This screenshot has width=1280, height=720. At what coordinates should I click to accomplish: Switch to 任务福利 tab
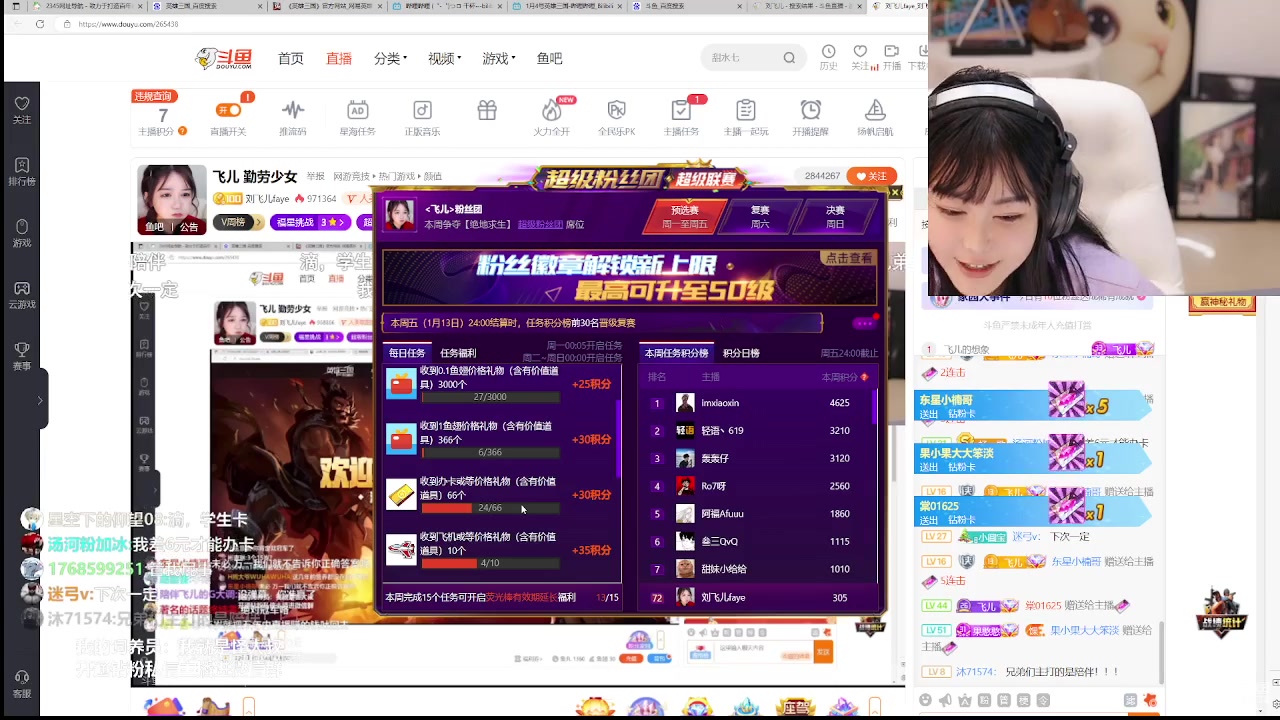click(458, 353)
